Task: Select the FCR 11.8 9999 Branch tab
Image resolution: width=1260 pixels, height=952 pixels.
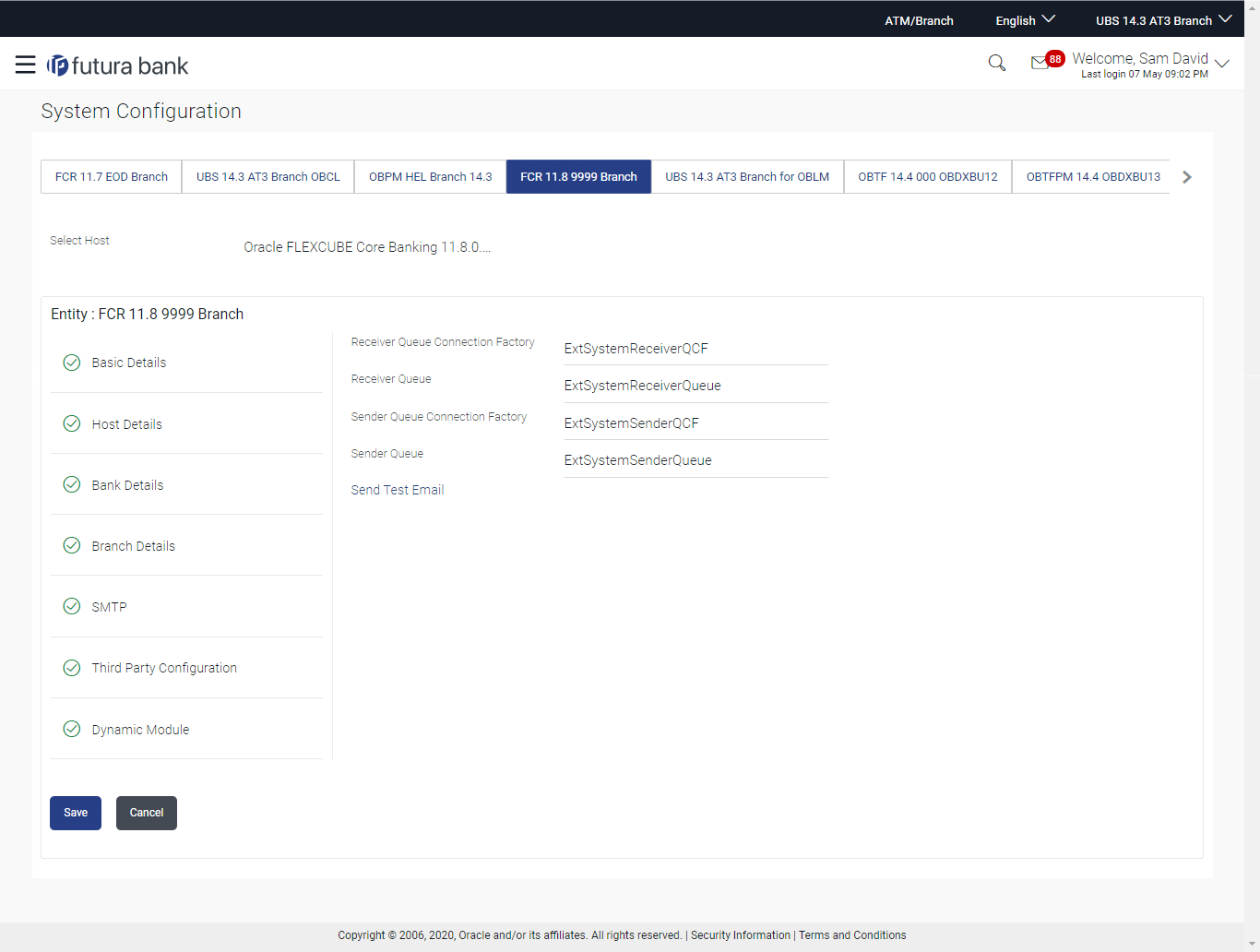Action: (x=578, y=177)
